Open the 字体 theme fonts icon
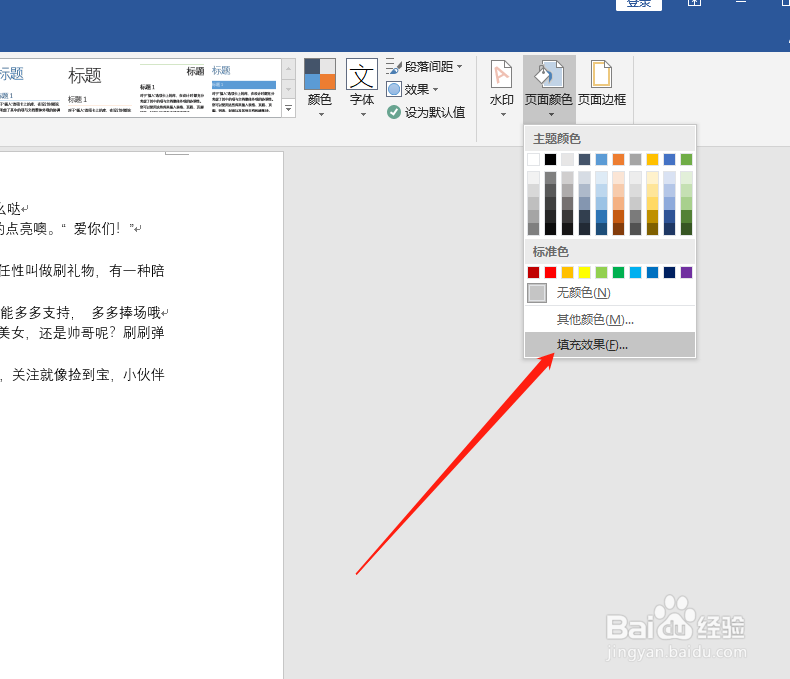The width and height of the screenshot is (790, 679). coord(362,74)
